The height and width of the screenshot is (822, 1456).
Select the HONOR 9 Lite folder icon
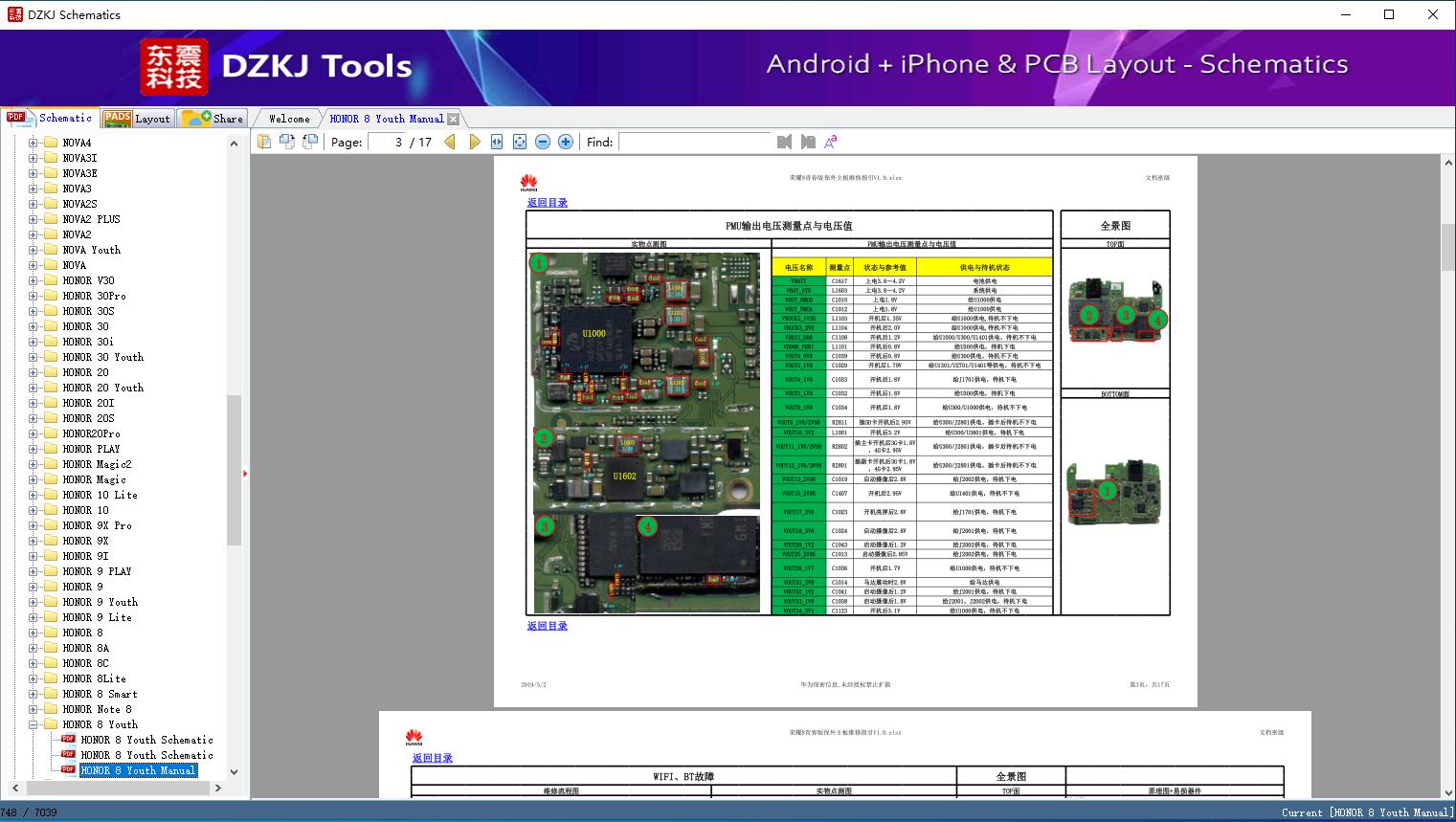51,617
